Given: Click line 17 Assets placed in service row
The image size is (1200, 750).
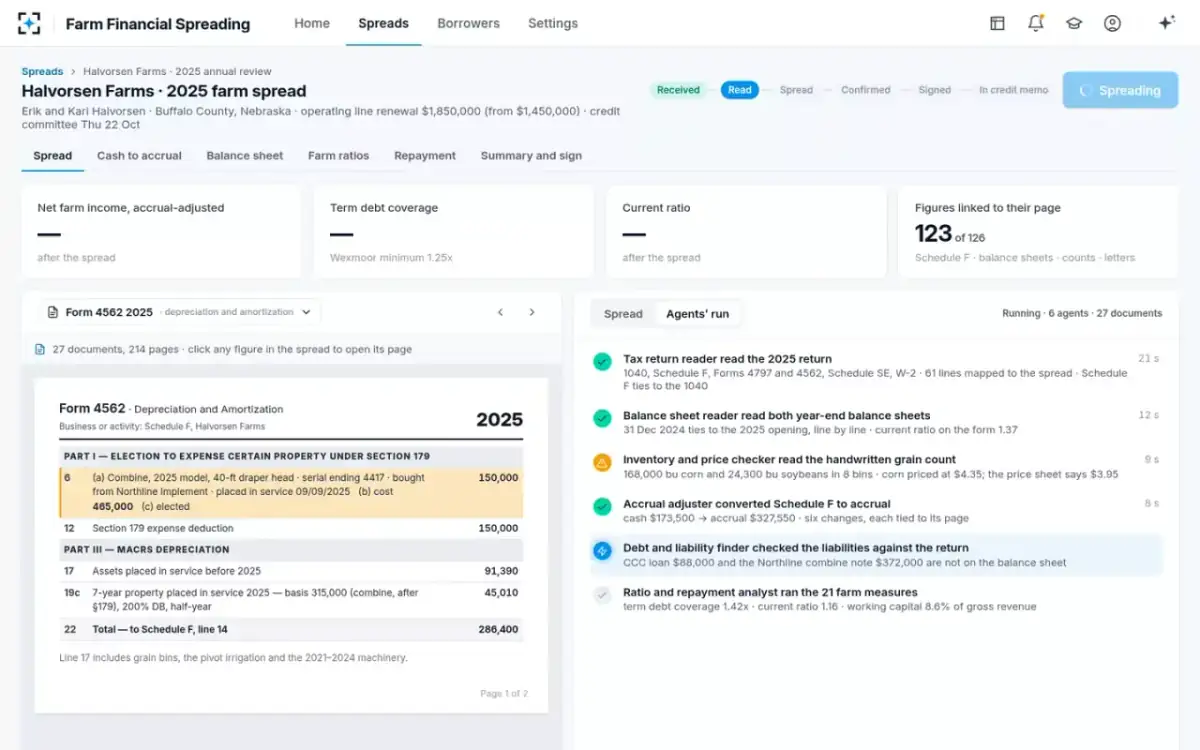Looking at the screenshot, I should coord(291,571).
